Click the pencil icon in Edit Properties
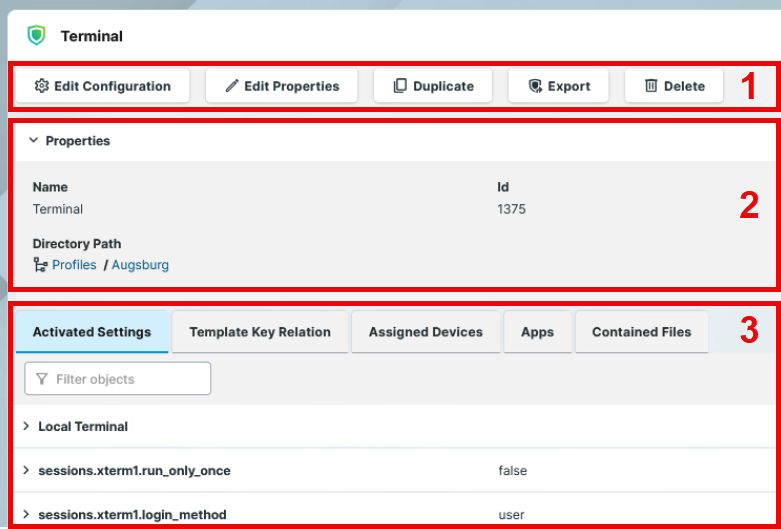The image size is (781, 529). coord(232,86)
